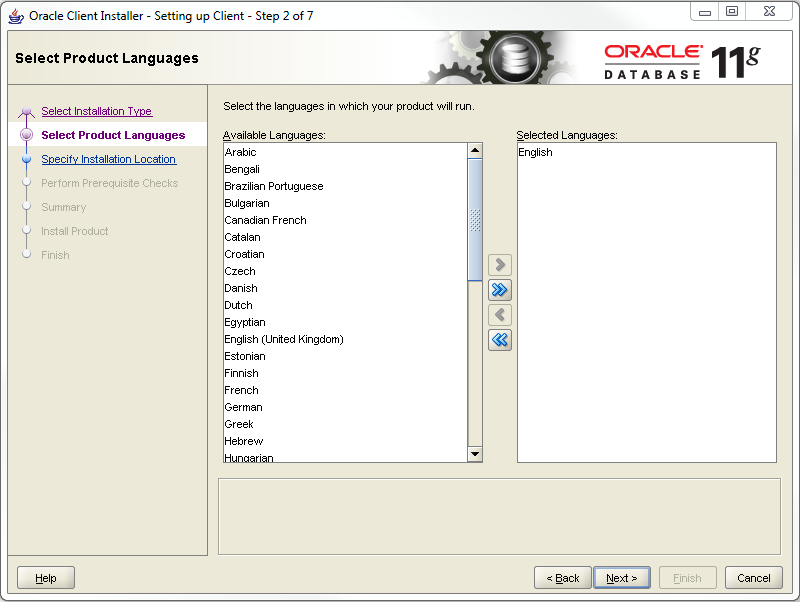Select Arabic in Available Languages
Screen dimensions: 800x602
345,152
